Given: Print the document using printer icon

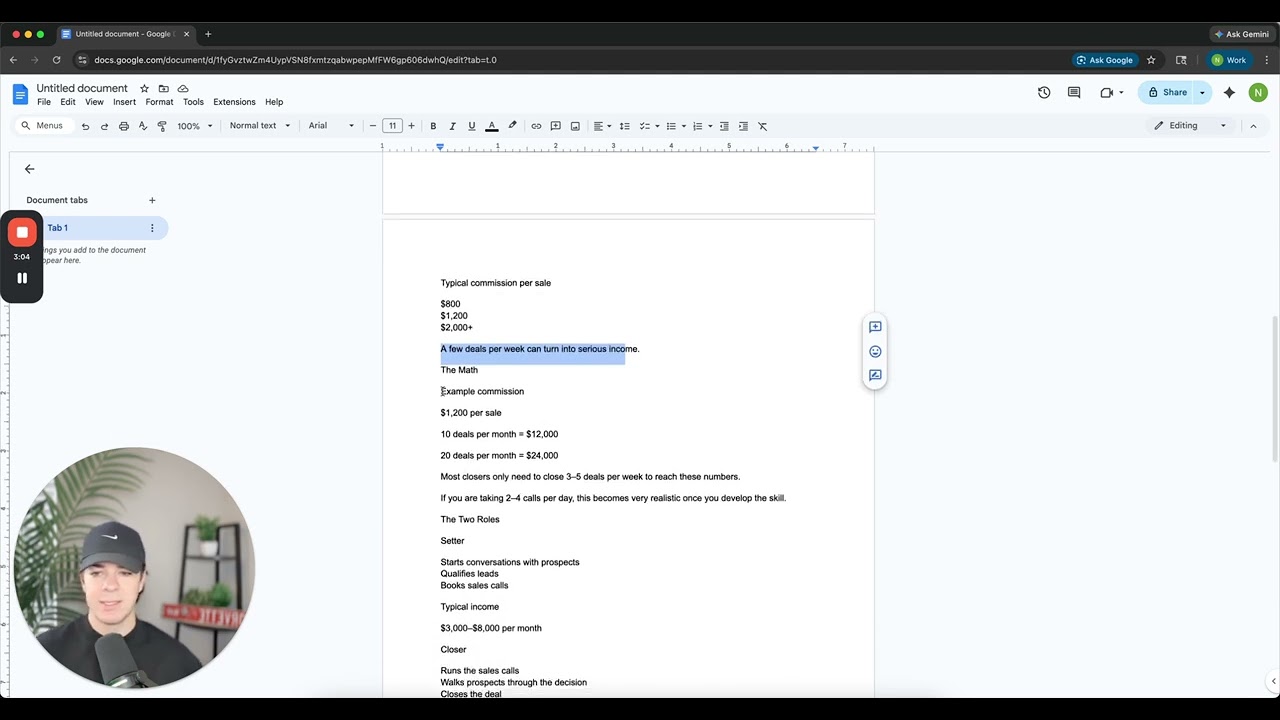Looking at the screenshot, I should (124, 126).
